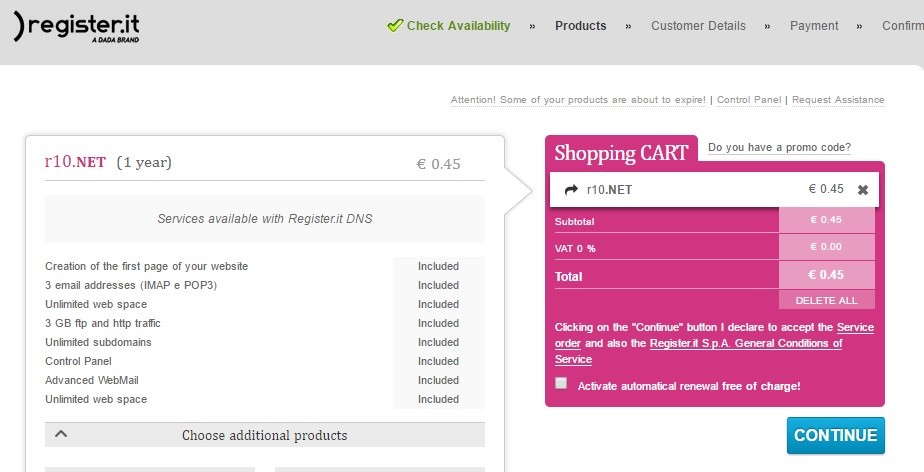Click the Total € 0.45 amount
The height and width of the screenshot is (472, 924).
pos(826,275)
